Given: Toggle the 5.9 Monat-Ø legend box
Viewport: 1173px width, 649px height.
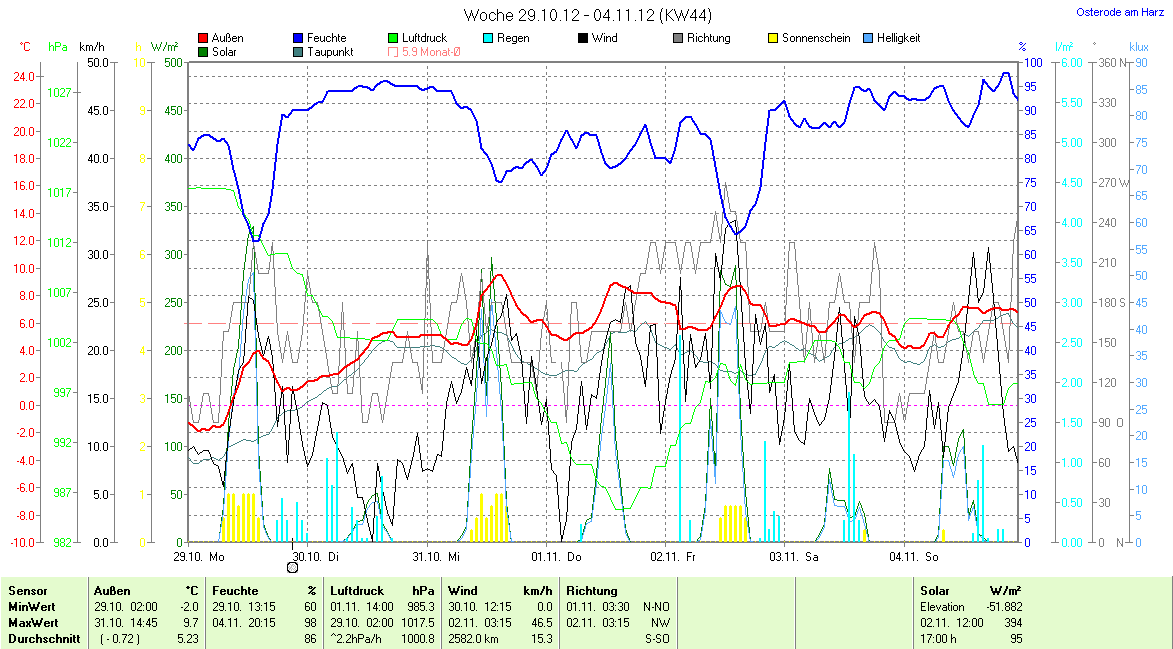Looking at the screenshot, I should [x=393, y=52].
